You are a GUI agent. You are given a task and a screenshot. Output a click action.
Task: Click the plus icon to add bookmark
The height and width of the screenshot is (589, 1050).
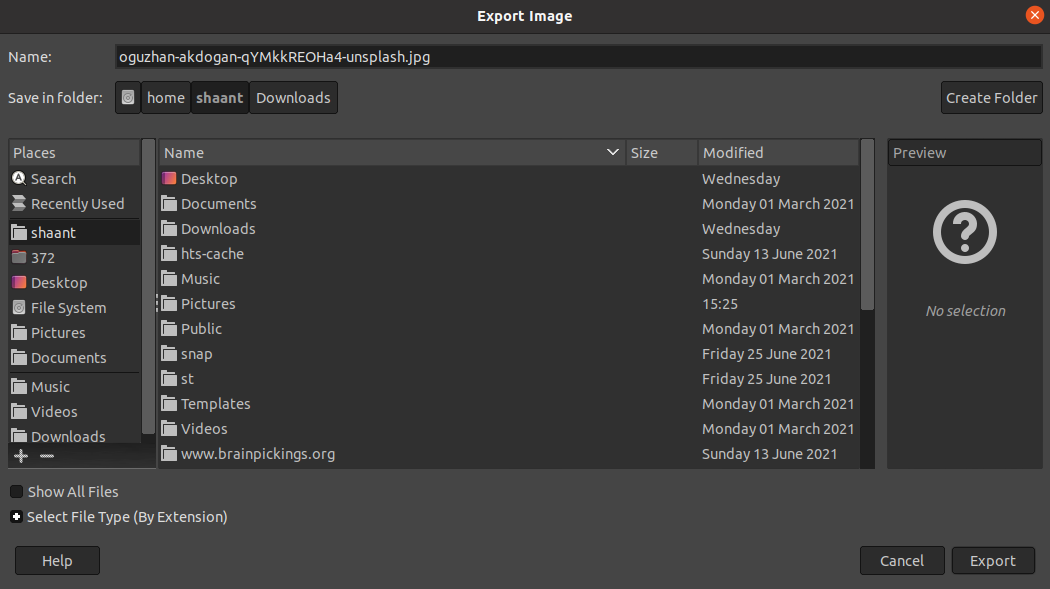tap(21, 456)
